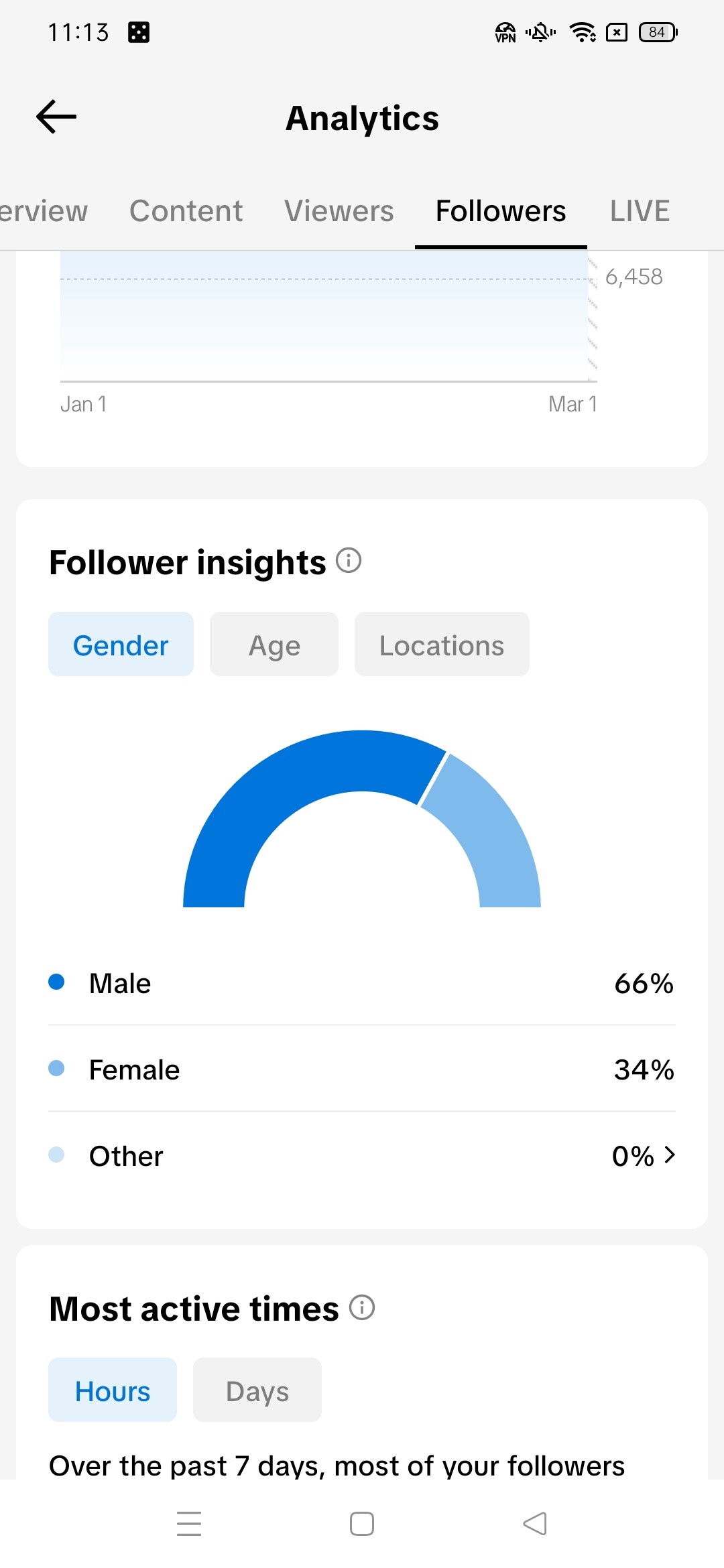This screenshot has height=1568, width=724.
Task: Switch to the Viewers tab
Action: 339,211
